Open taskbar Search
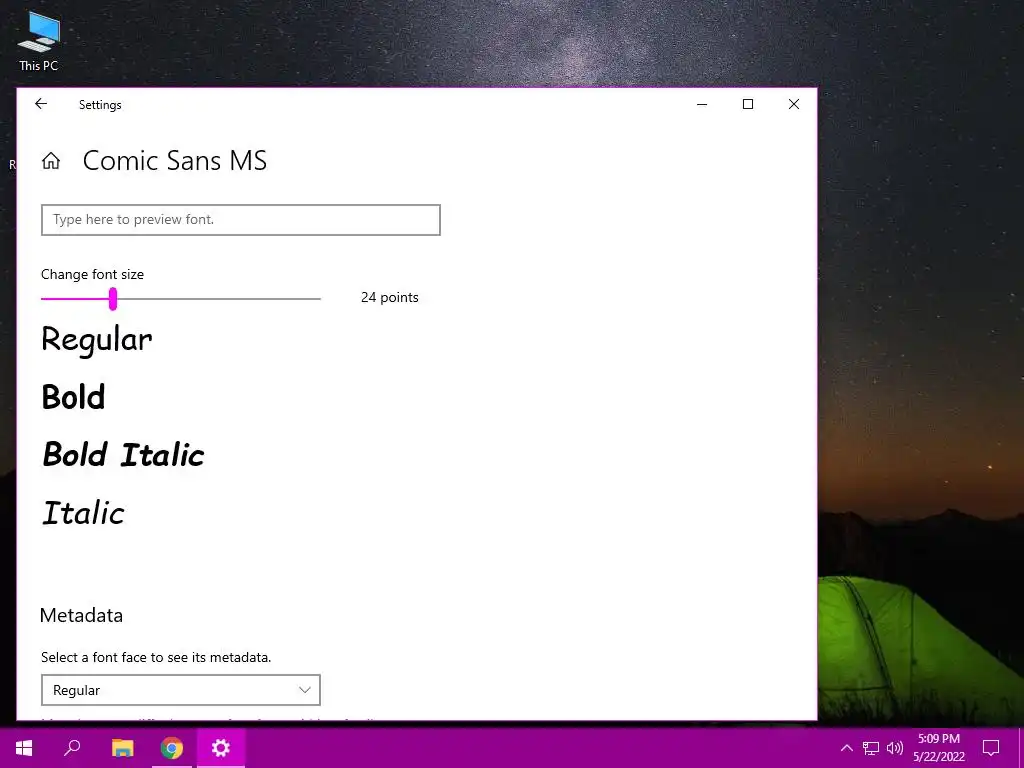This screenshot has width=1024, height=768. (x=72, y=748)
